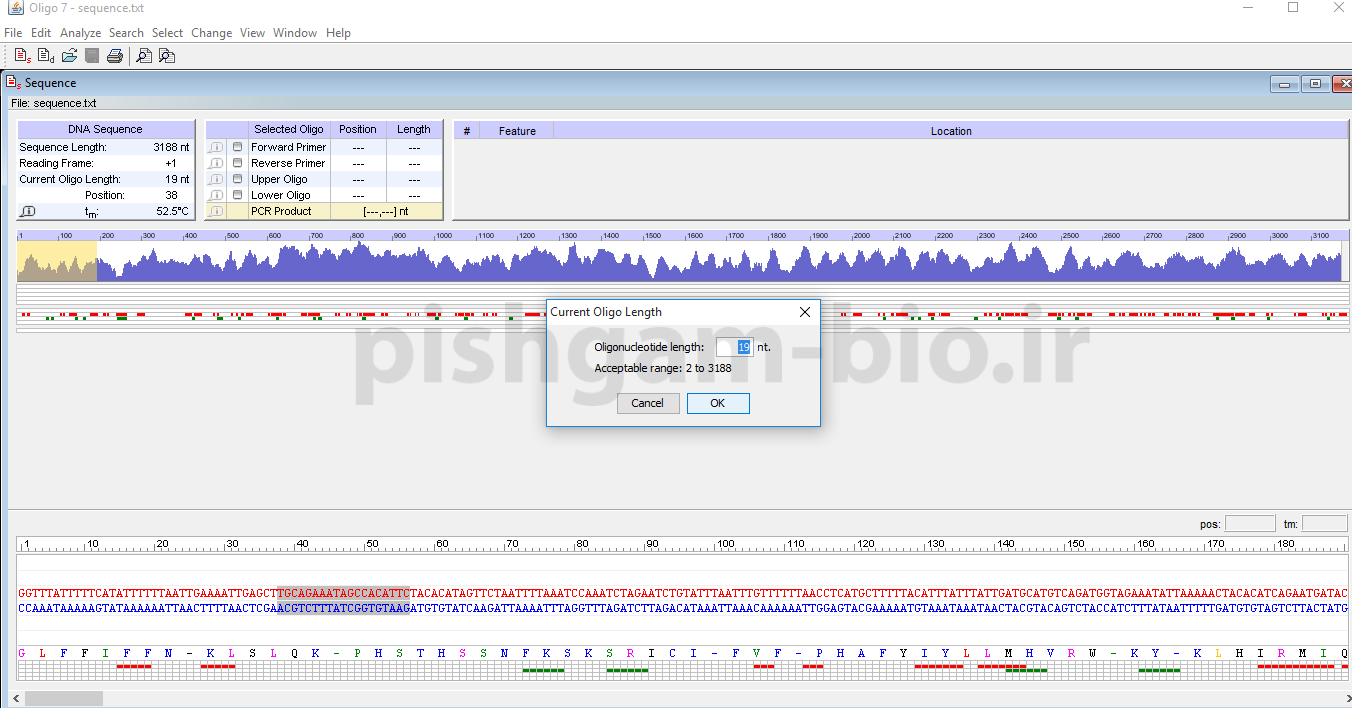Cancel the Current Oligo Length dialog
This screenshot has height=708, width=1352.
point(647,403)
